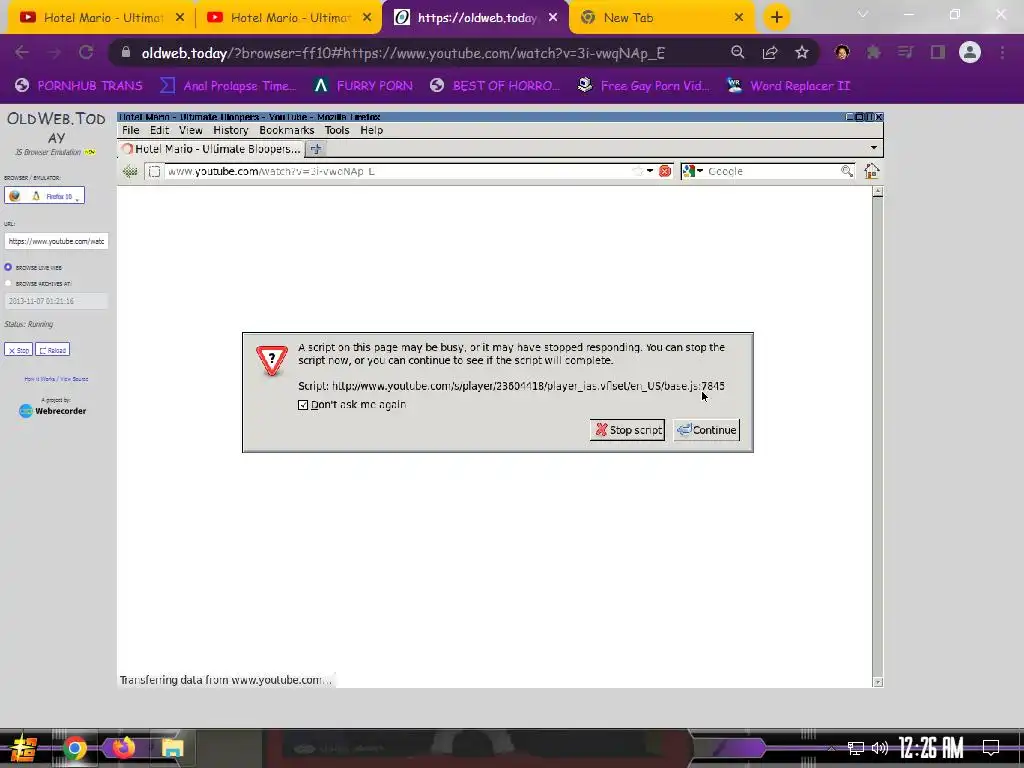
Task: Click the search magnifier in Firefox Google box
Action: click(847, 171)
